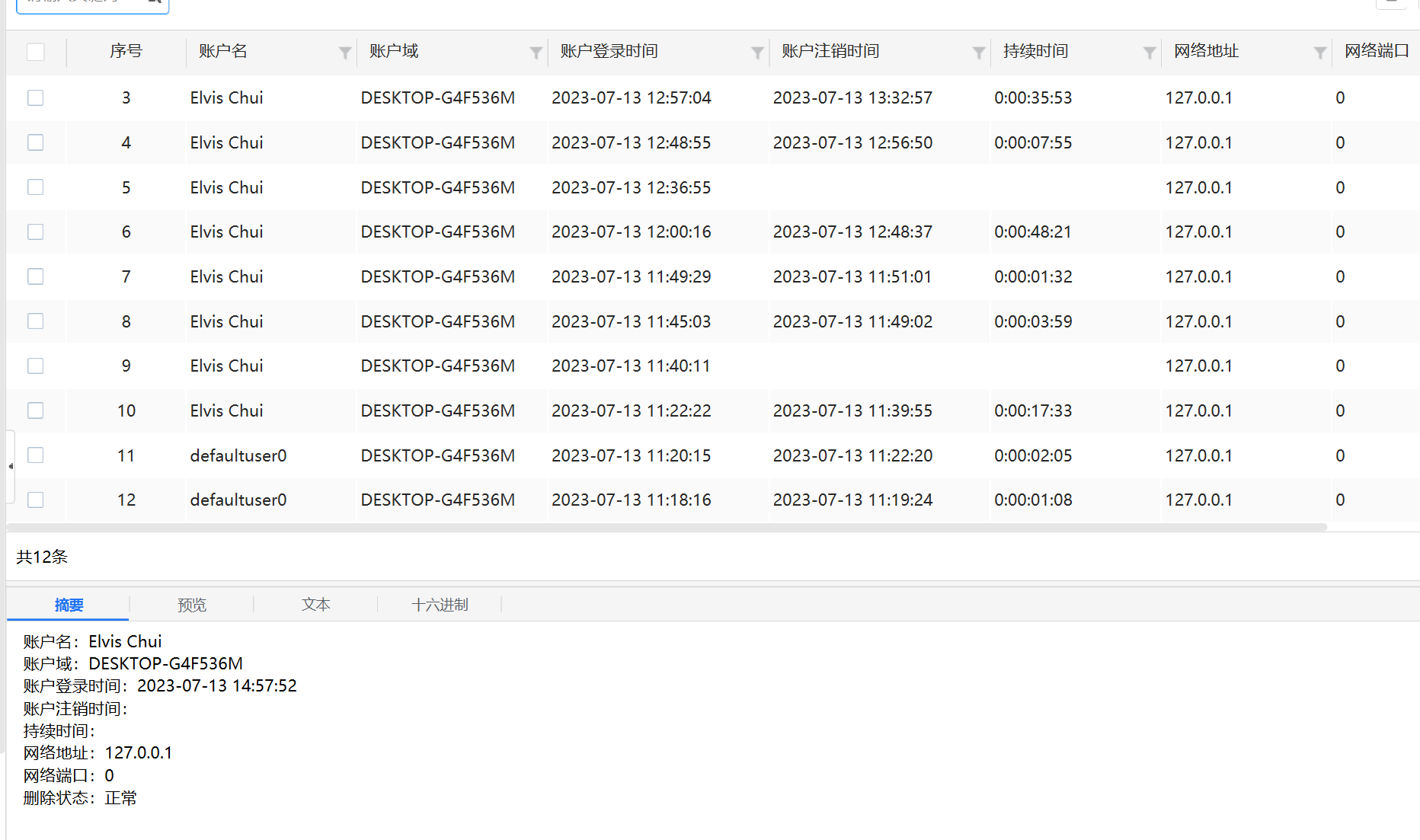This screenshot has width=1420, height=840.
Task: Check the checkbox for row 6
Action: pyautogui.click(x=36, y=232)
